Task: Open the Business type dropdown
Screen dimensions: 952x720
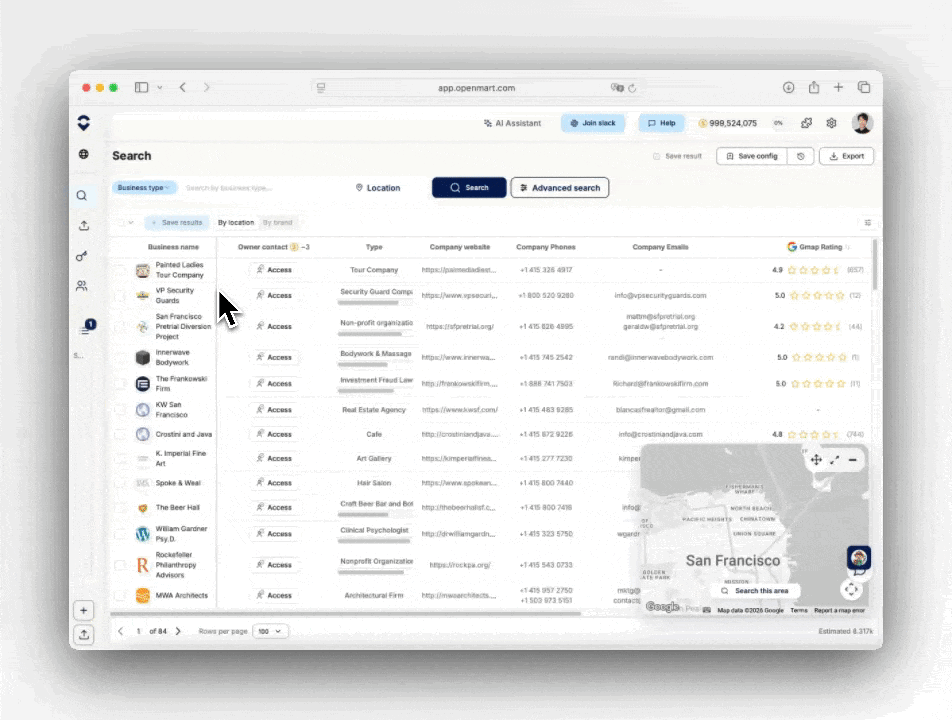Action: [144, 188]
